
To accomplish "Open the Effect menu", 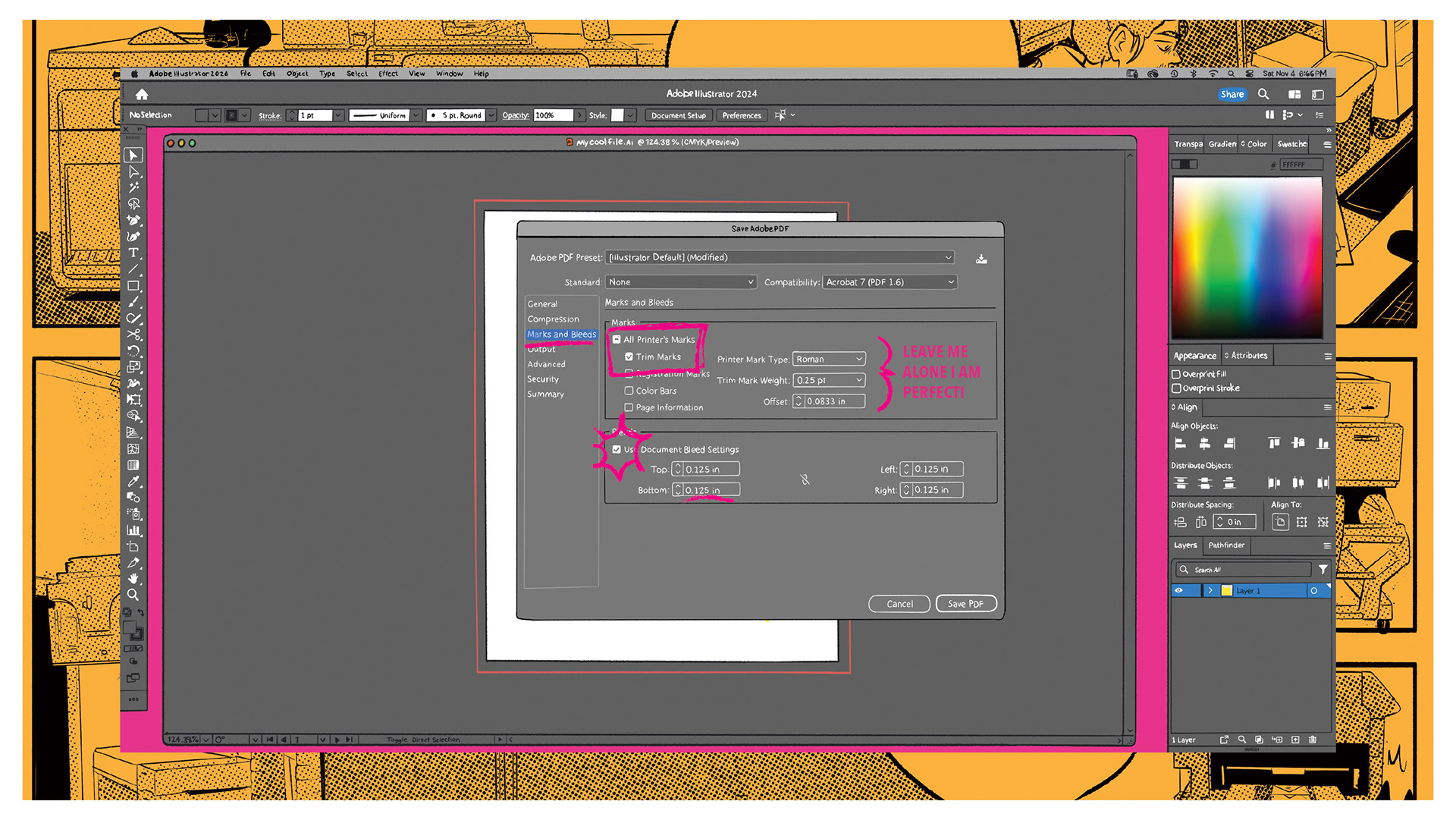I will tap(388, 74).
